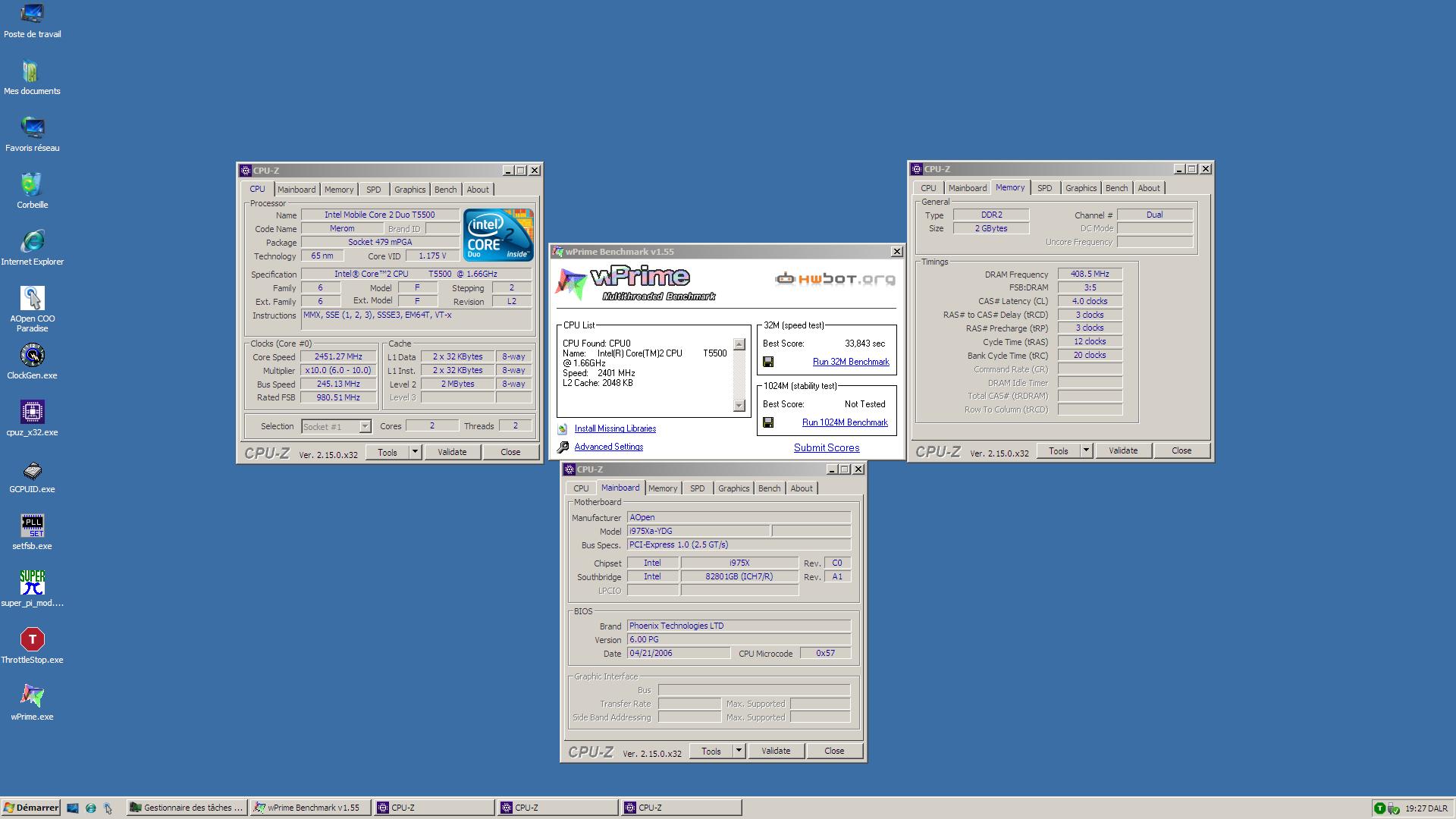The height and width of the screenshot is (819, 1456).
Task: Click save icon next to 1024M Best Score
Action: [768, 423]
